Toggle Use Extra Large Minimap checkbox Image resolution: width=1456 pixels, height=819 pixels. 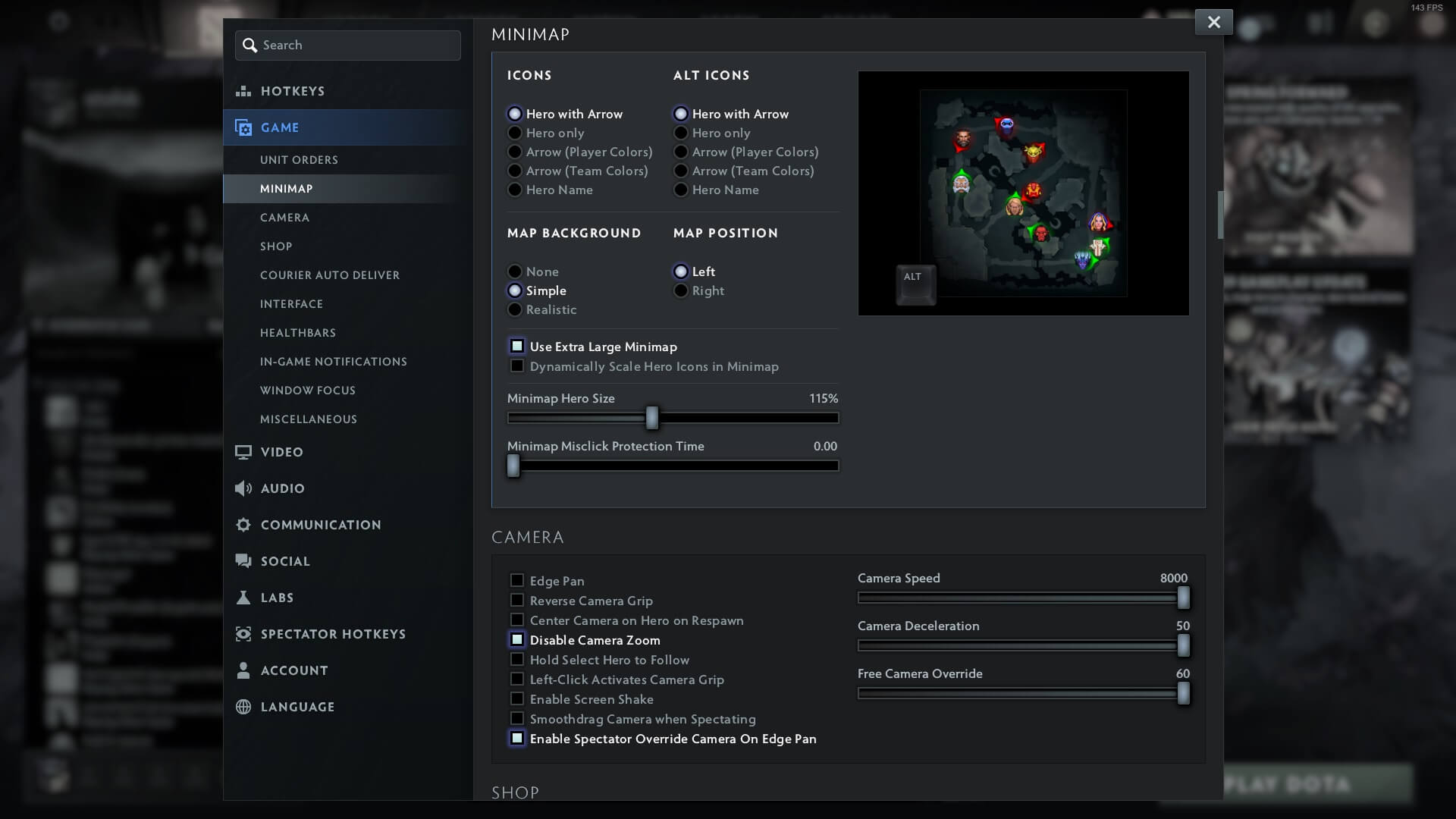[x=517, y=346]
